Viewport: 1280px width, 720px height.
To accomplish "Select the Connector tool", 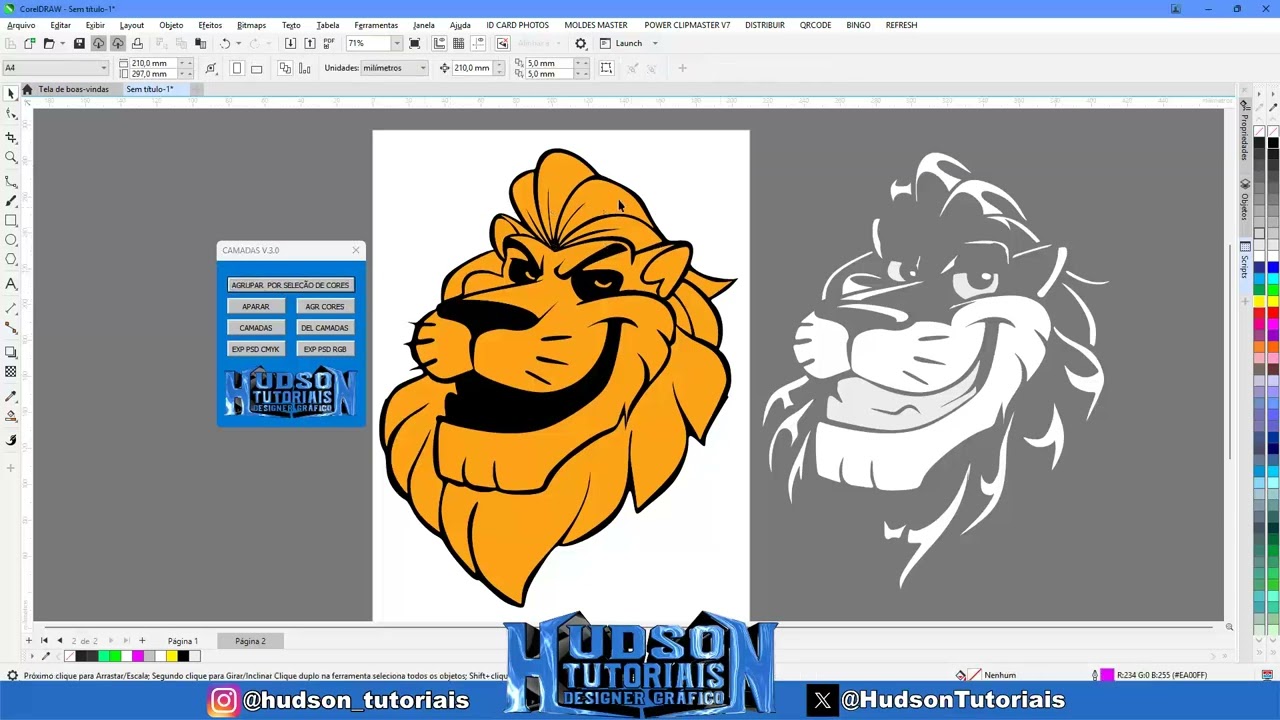I will [11, 328].
